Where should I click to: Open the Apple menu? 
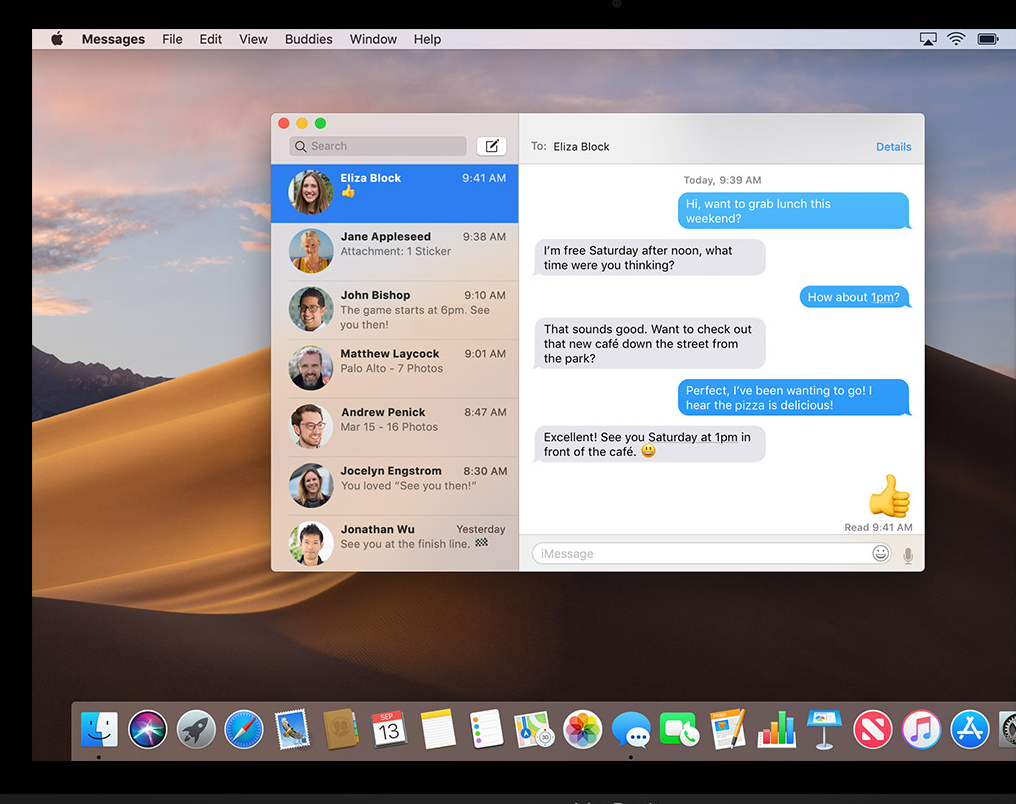coord(58,39)
